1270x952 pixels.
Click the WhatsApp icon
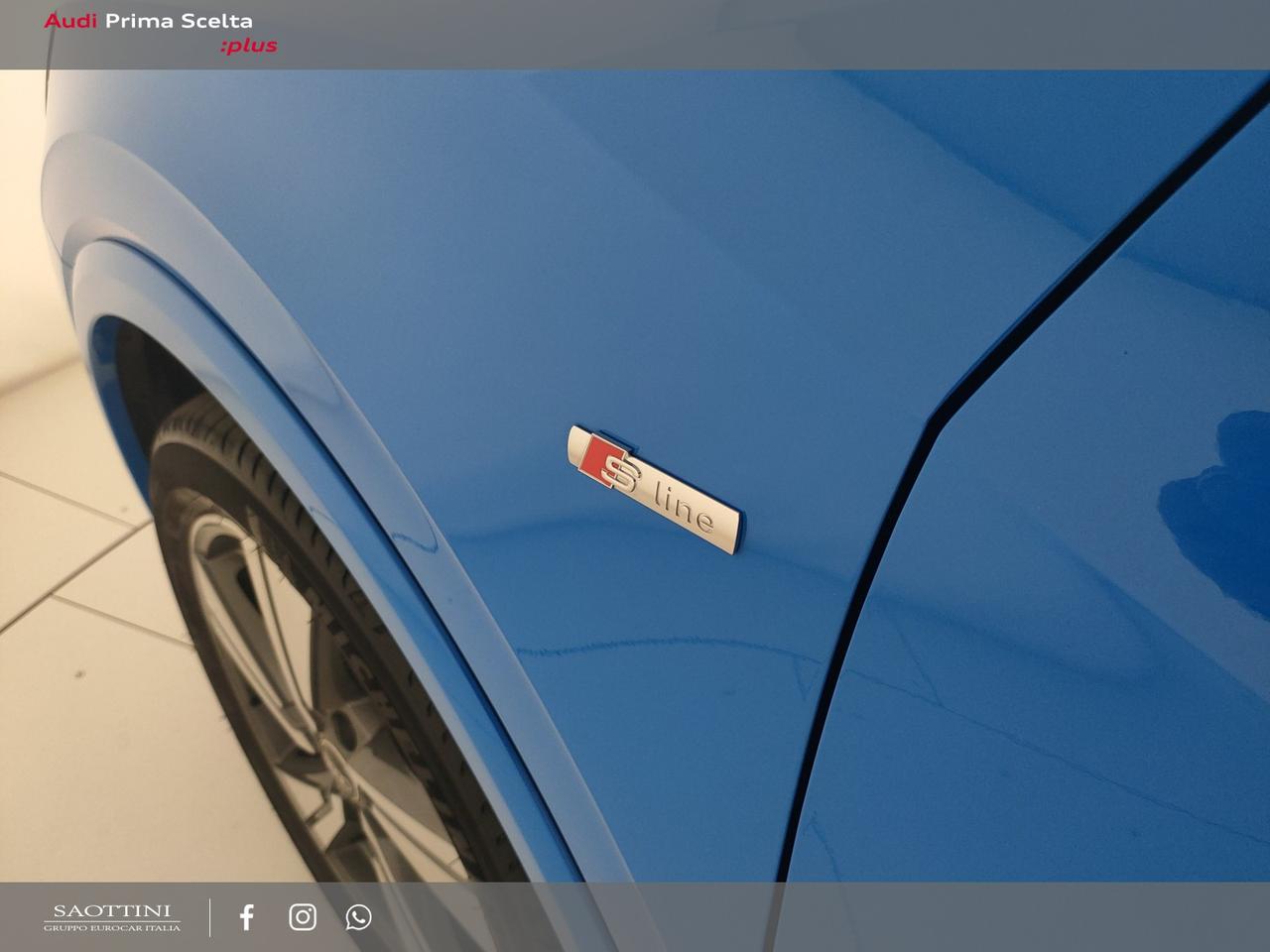click(x=358, y=917)
